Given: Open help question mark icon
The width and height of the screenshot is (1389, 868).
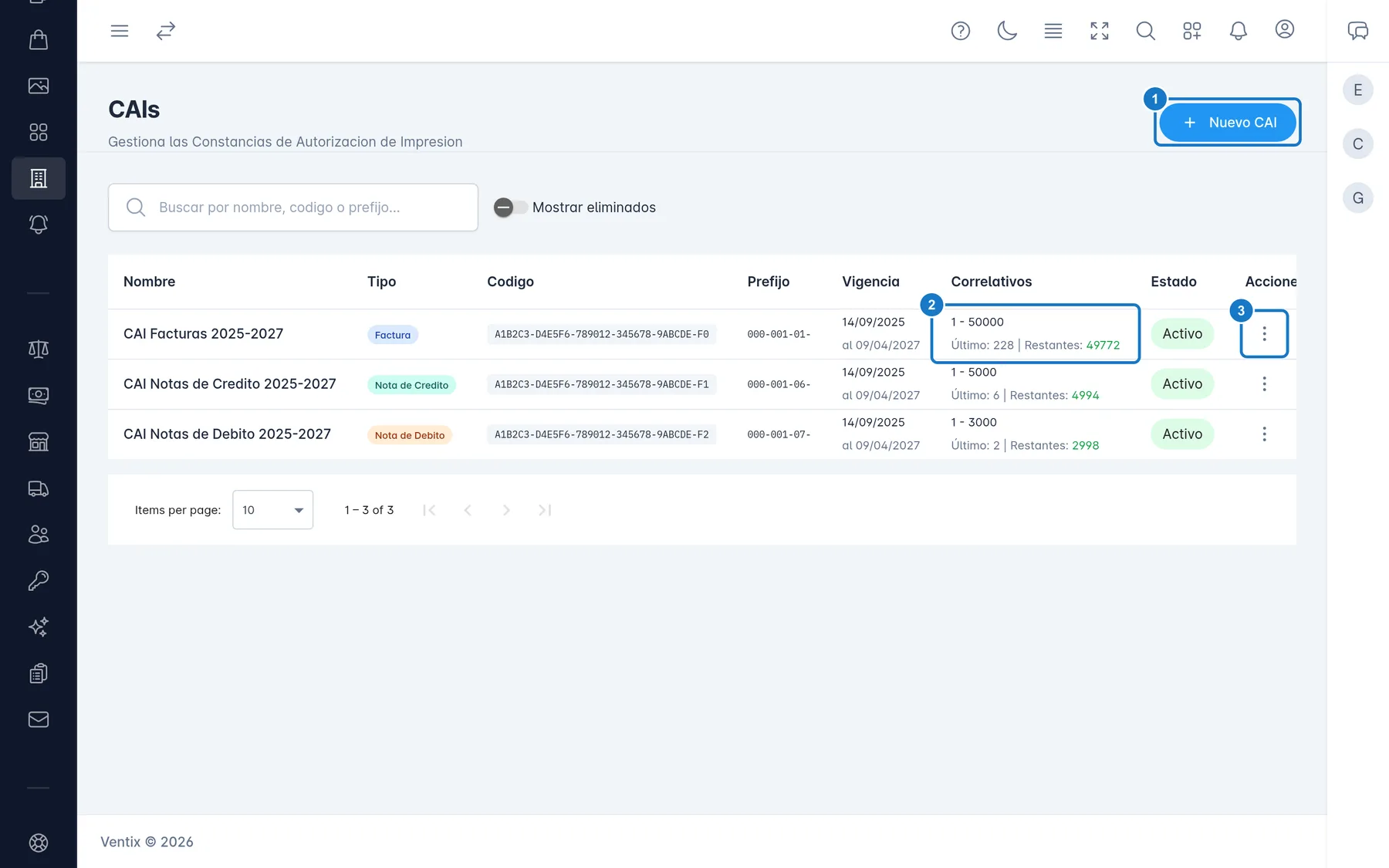Looking at the screenshot, I should coord(961,31).
